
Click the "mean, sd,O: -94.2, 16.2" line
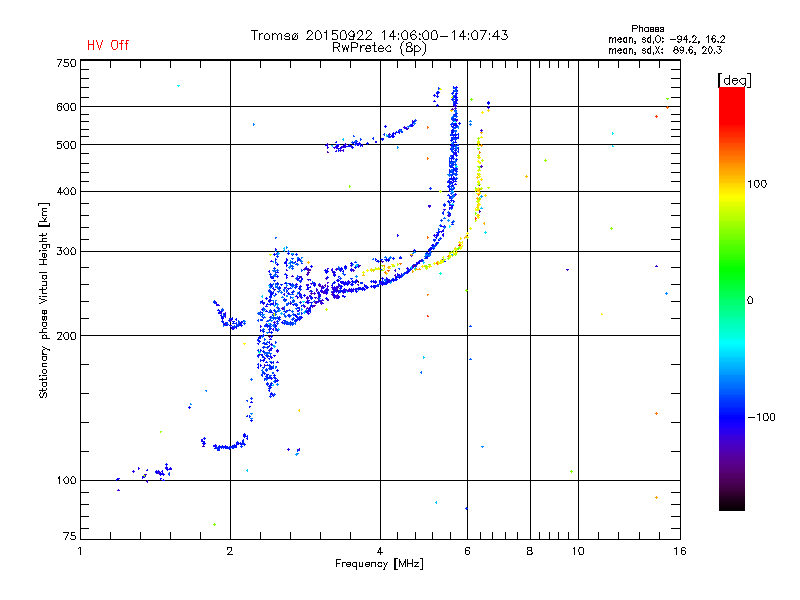tap(666, 39)
